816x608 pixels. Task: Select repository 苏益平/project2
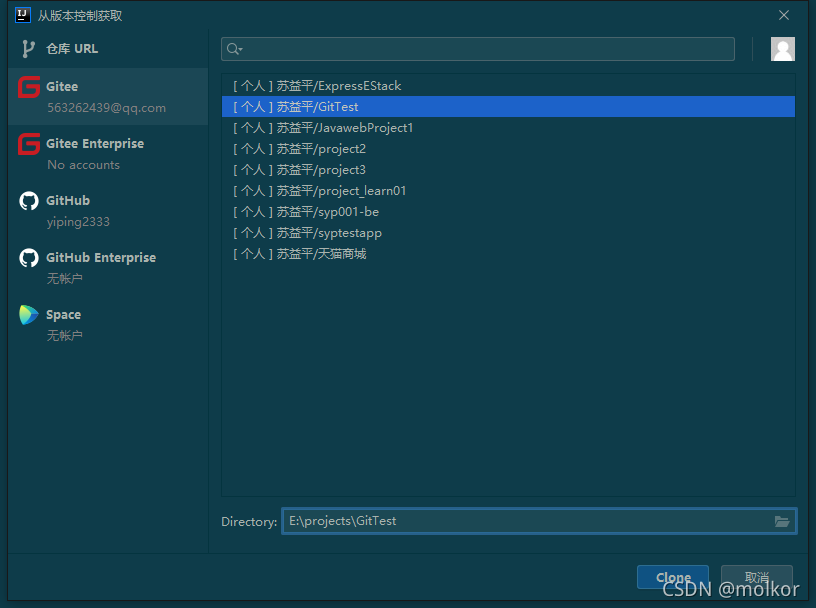point(508,149)
